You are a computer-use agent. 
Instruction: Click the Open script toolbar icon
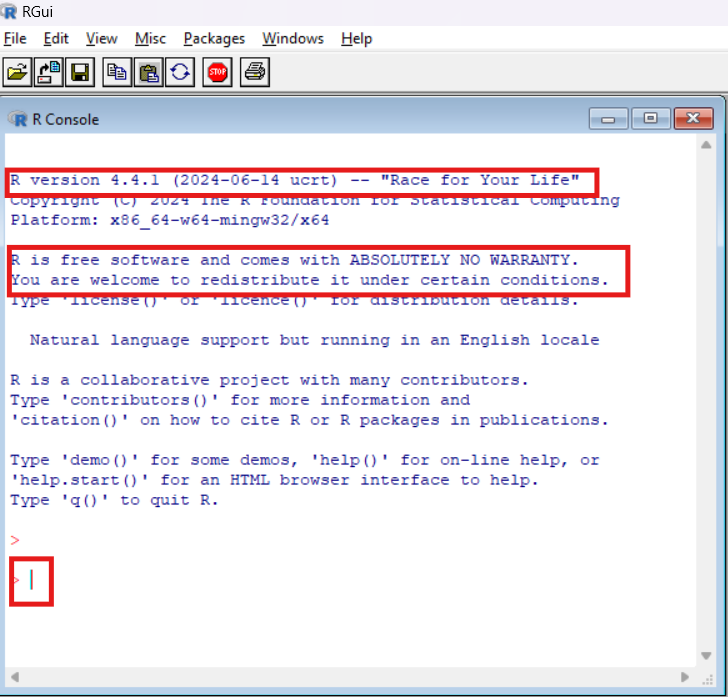(17, 72)
